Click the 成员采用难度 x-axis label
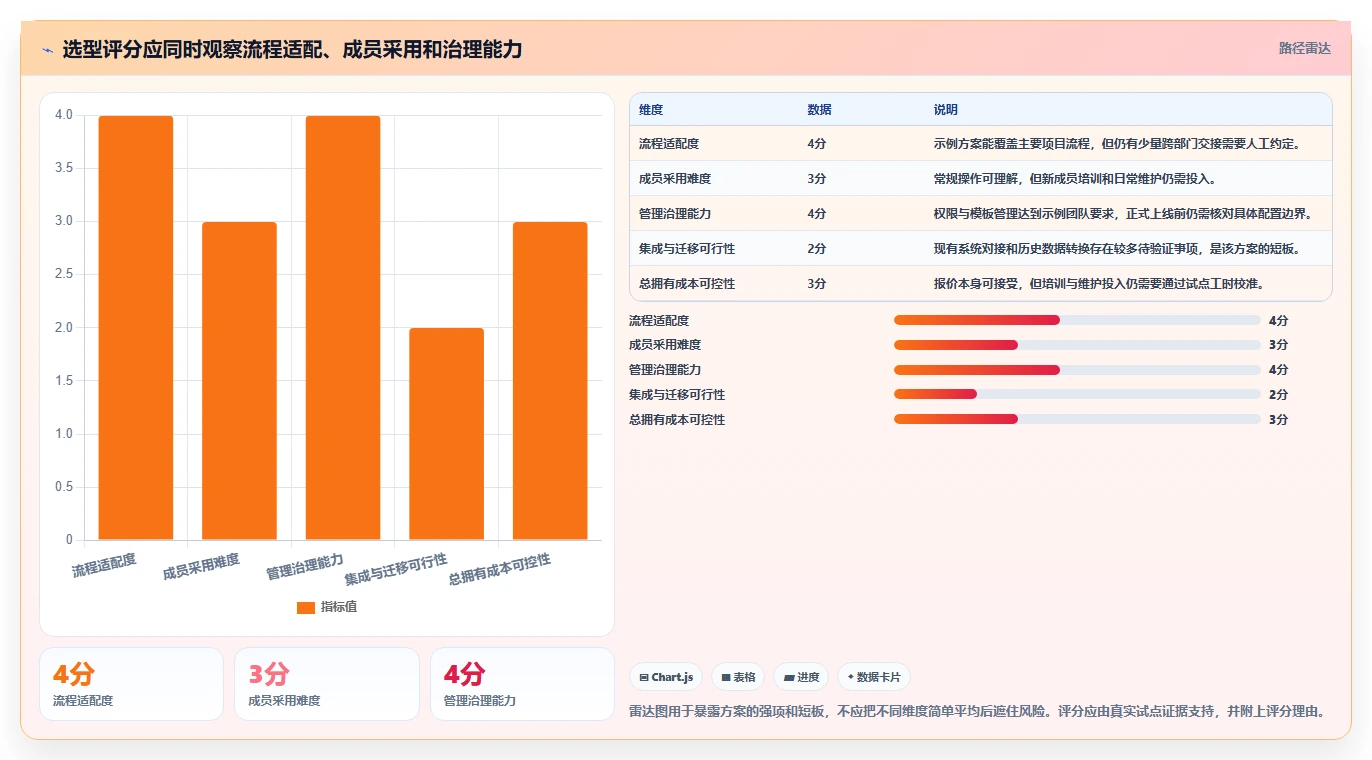The image size is (1372, 760). point(201,567)
